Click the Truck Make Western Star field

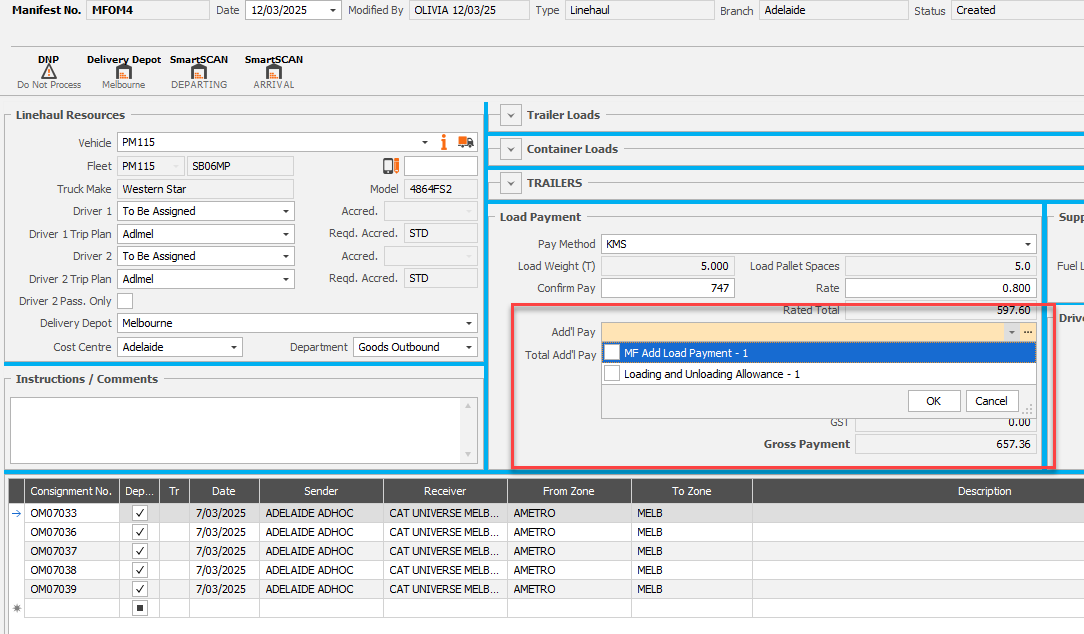pos(205,189)
